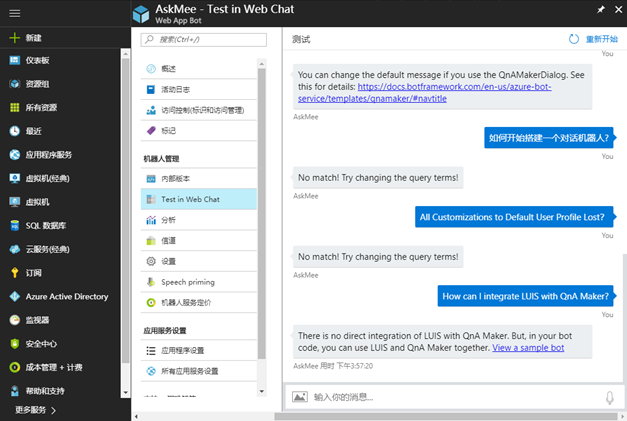The image size is (627, 421).
Task: Open View a sample bot link
Action: [x=528, y=348]
